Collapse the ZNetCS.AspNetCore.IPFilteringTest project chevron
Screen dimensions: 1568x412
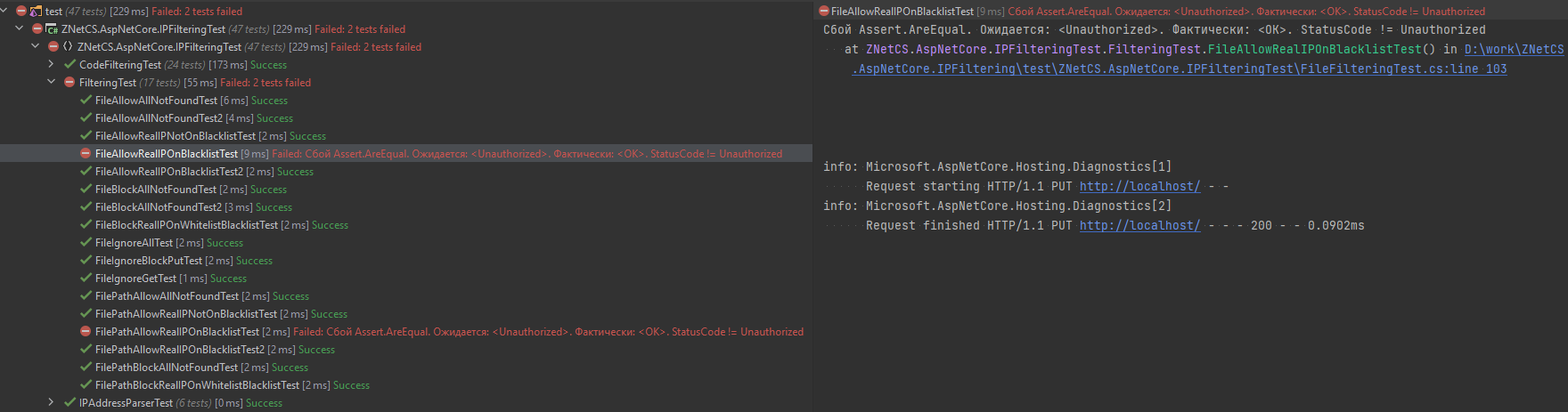pyautogui.click(x=19, y=28)
